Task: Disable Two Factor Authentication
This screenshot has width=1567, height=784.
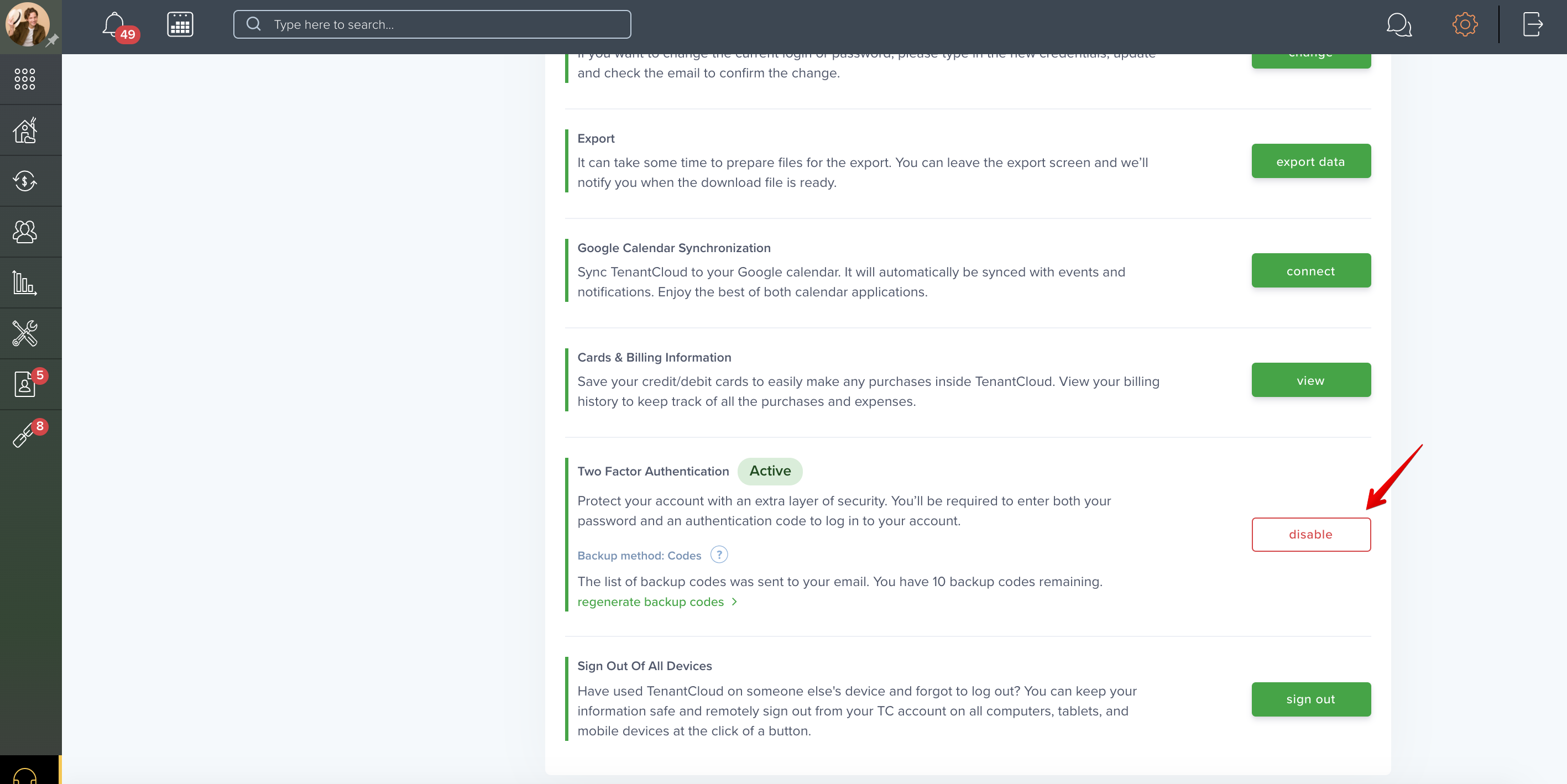Action: 1311,535
